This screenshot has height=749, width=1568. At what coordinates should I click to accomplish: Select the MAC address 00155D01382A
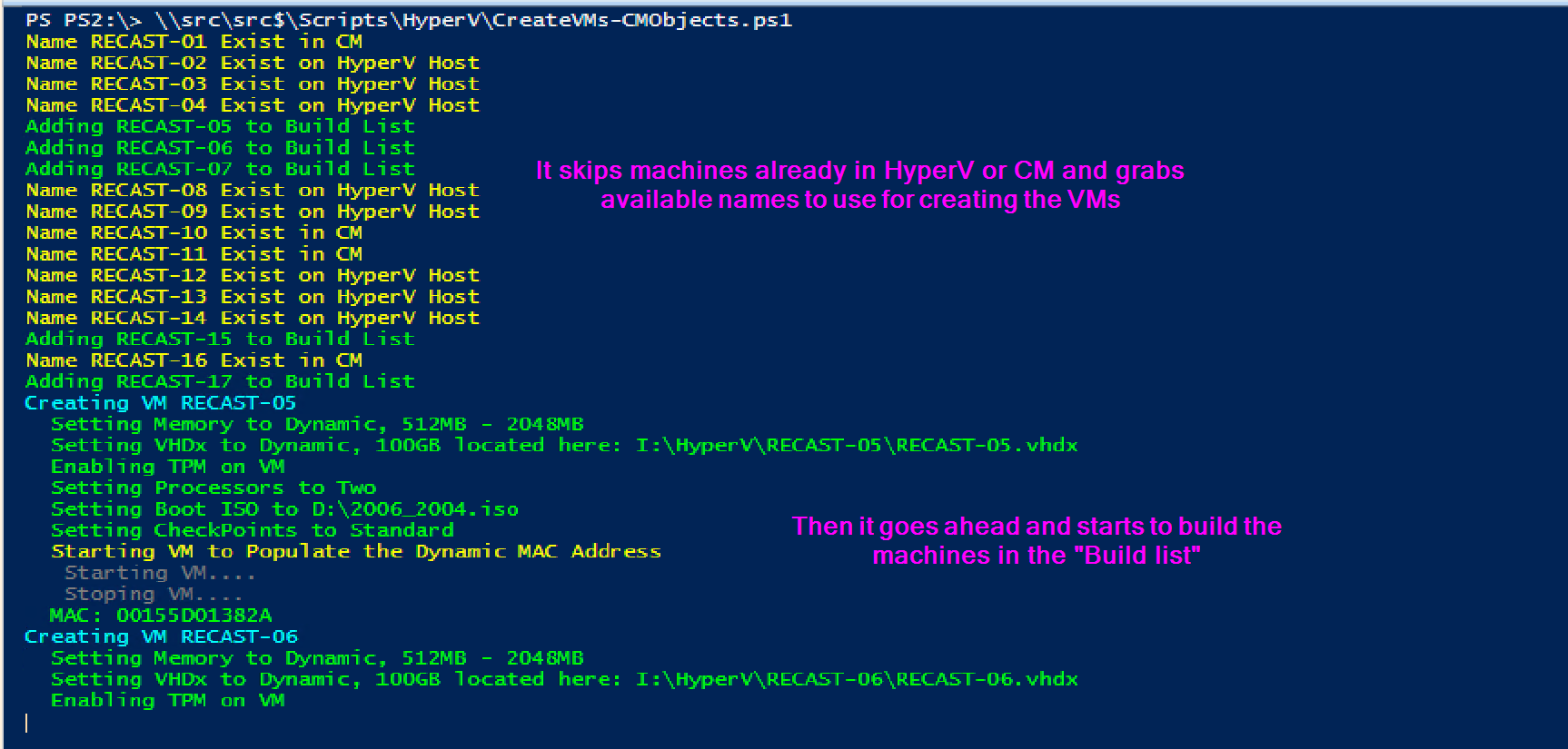tap(194, 616)
